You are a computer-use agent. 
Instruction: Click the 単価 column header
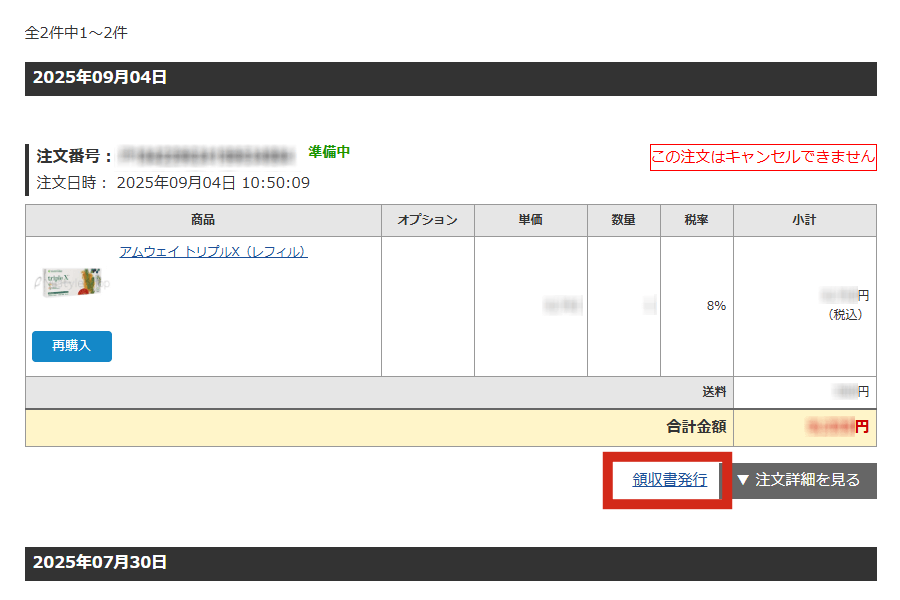(530, 220)
